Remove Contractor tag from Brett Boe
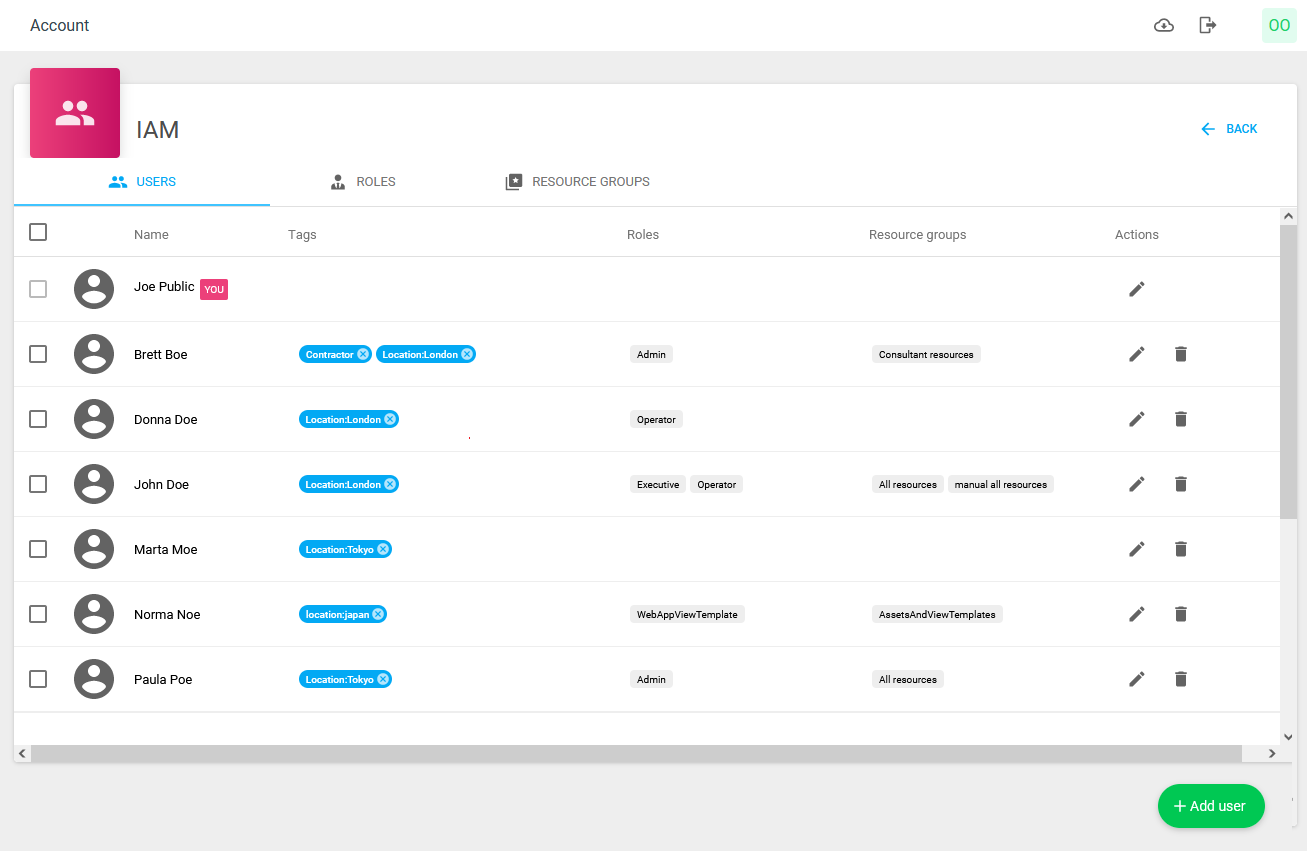This screenshot has height=851, width=1309. tap(363, 354)
